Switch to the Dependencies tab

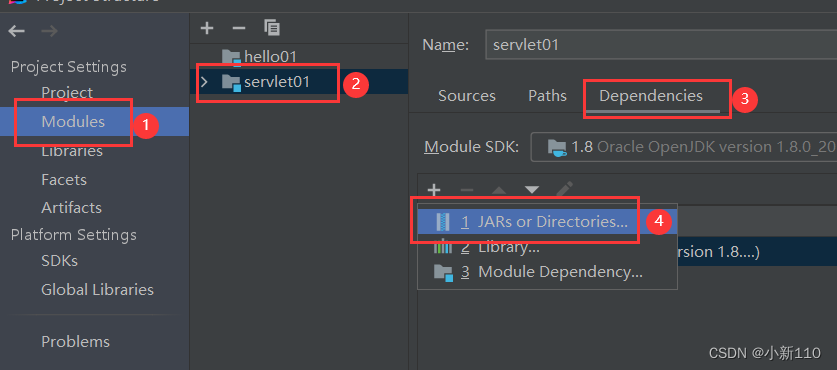click(651, 96)
